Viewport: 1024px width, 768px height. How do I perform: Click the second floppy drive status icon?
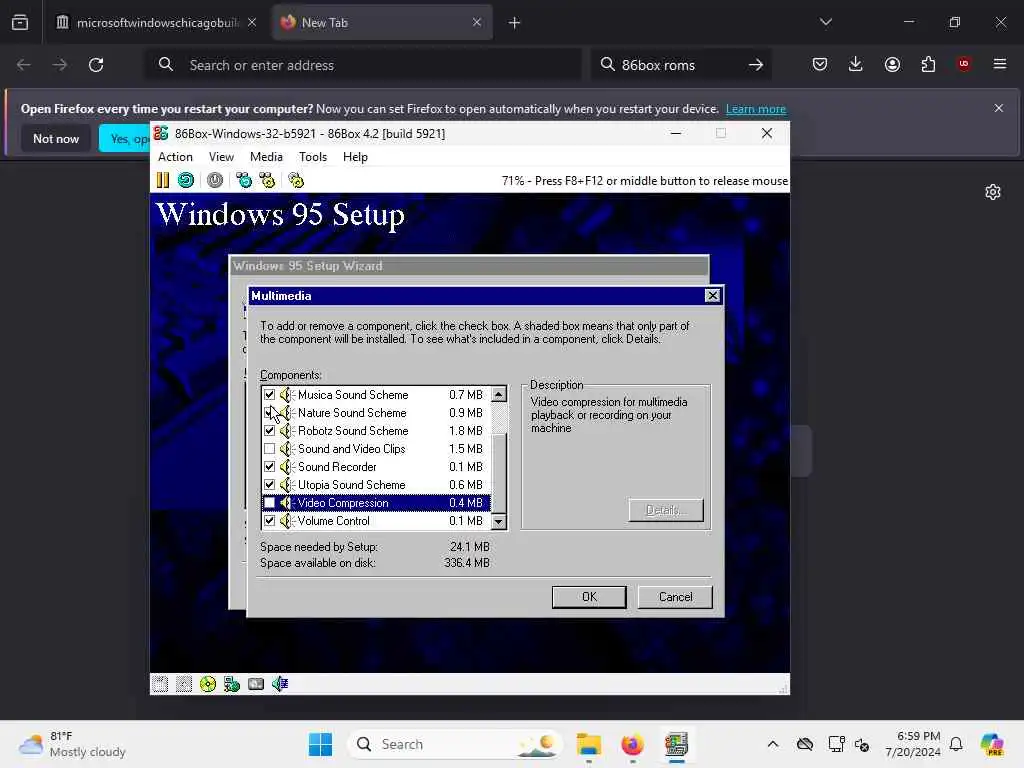(x=184, y=684)
